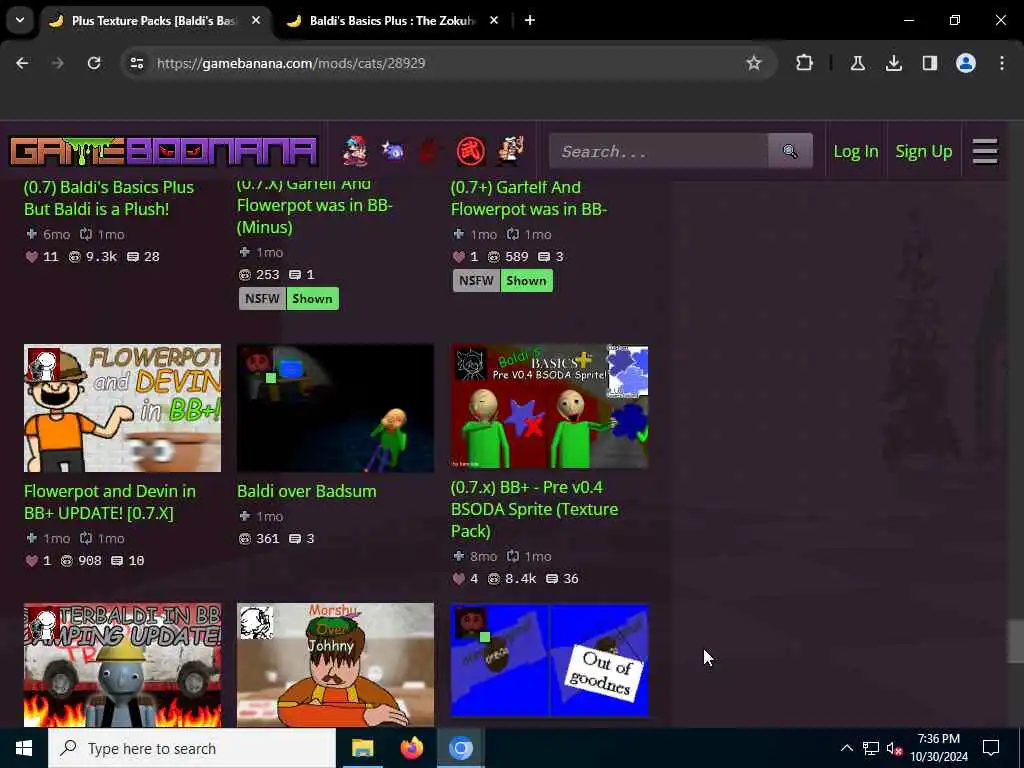The width and height of the screenshot is (1024, 768).
Task: Click the taskbar search box
Action: [192, 748]
